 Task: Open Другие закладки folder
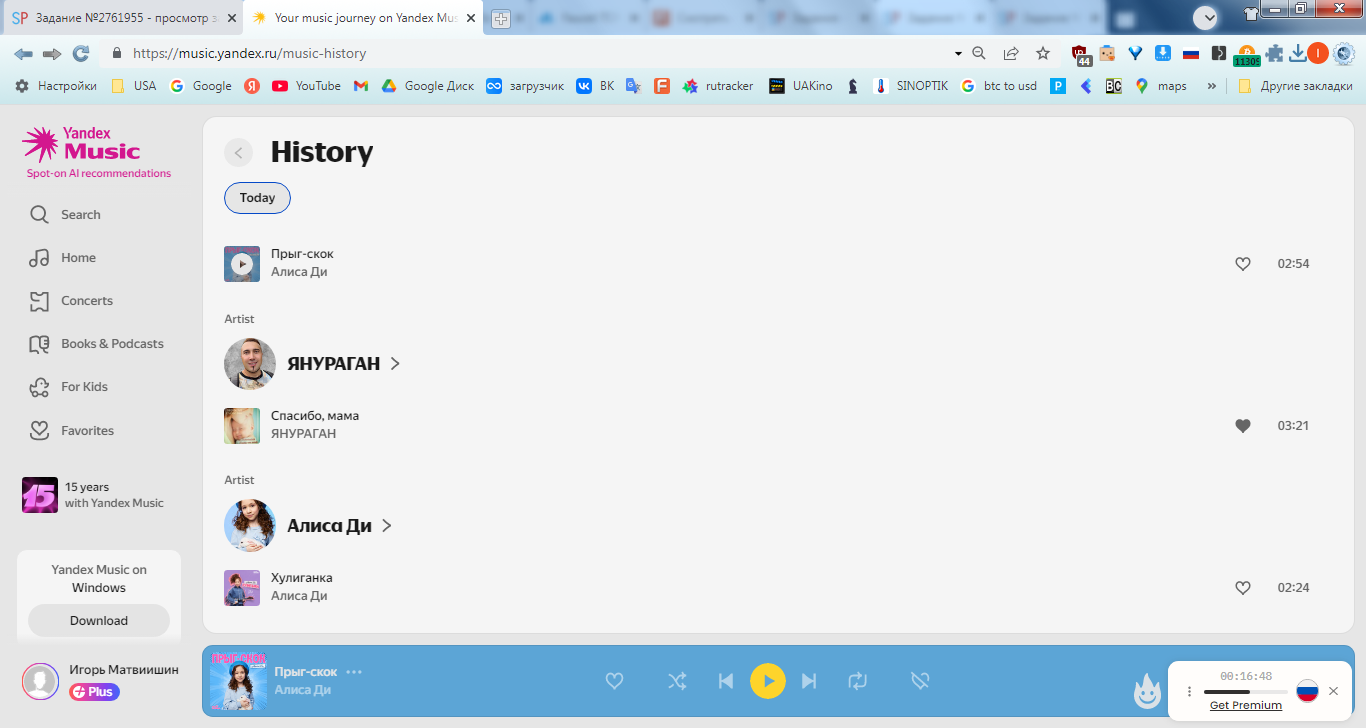[x=1296, y=86]
